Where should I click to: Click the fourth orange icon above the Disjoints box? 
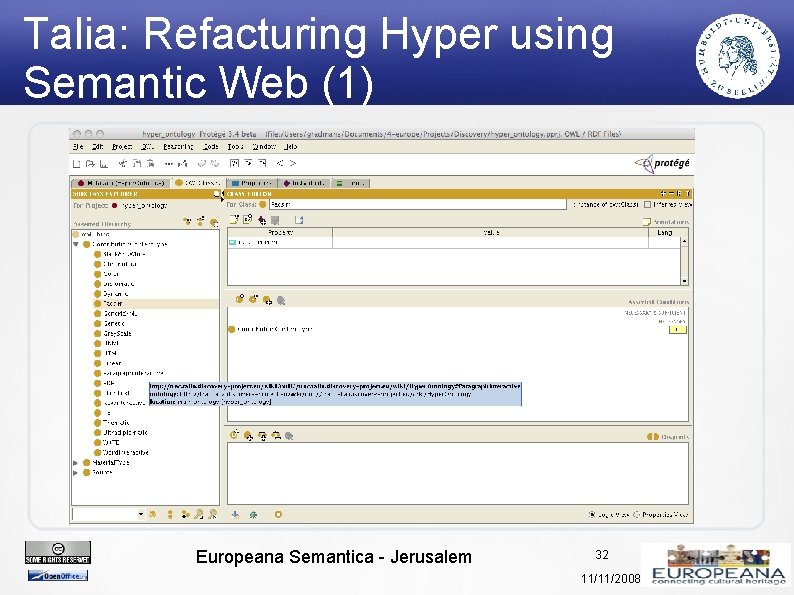(x=276, y=435)
